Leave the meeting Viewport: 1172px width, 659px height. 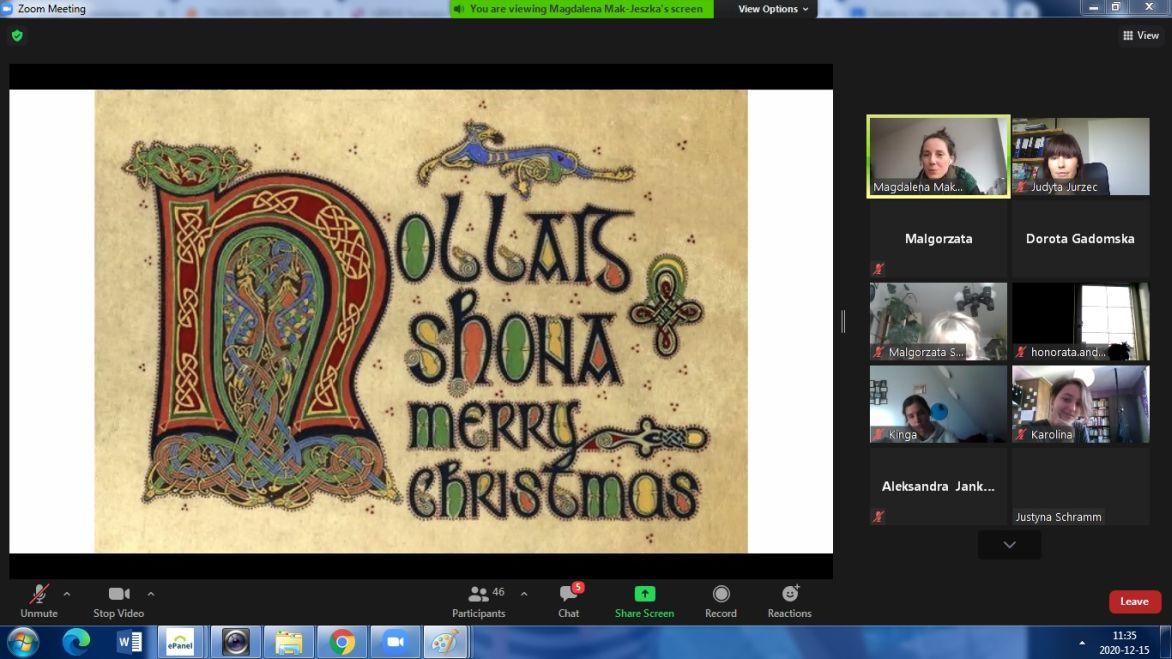(1134, 602)
